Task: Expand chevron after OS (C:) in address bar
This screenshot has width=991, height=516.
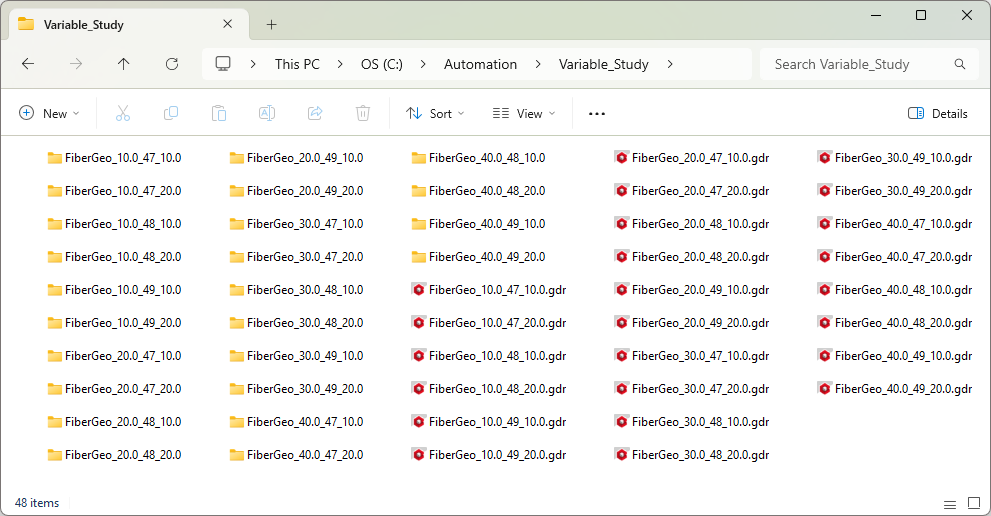Action: (x=423, y=64)
